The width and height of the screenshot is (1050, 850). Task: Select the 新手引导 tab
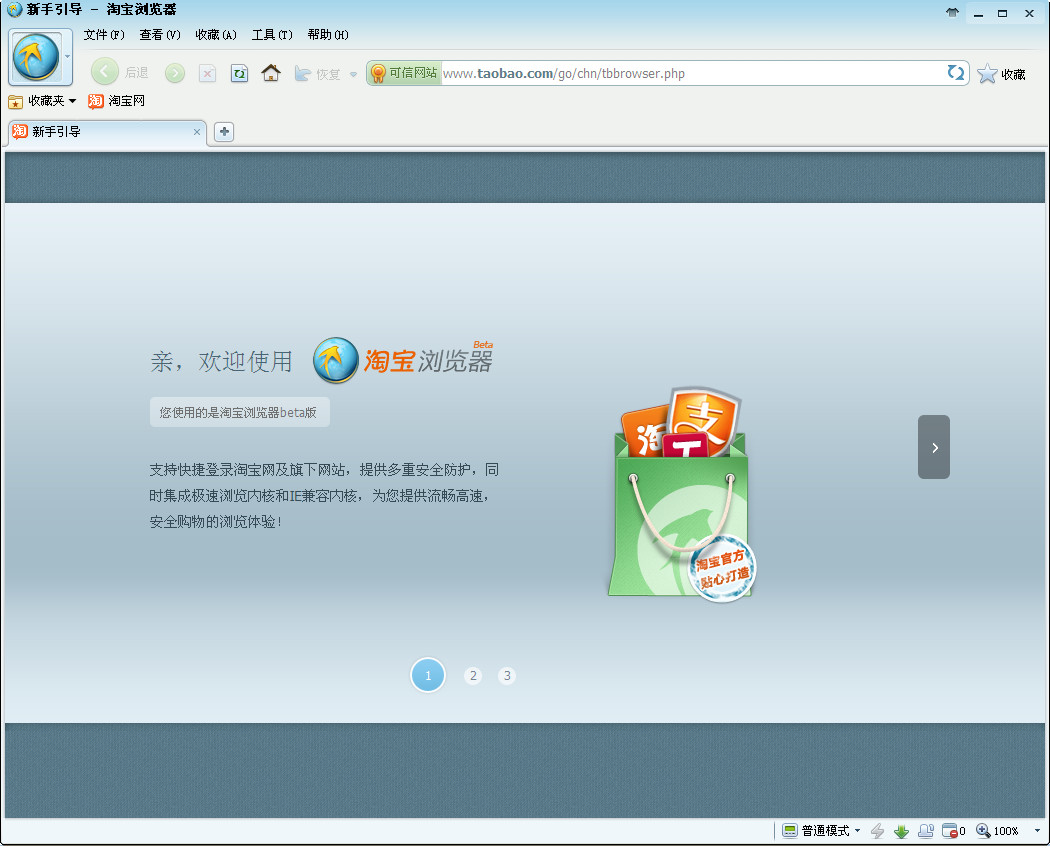pos(100,131)
